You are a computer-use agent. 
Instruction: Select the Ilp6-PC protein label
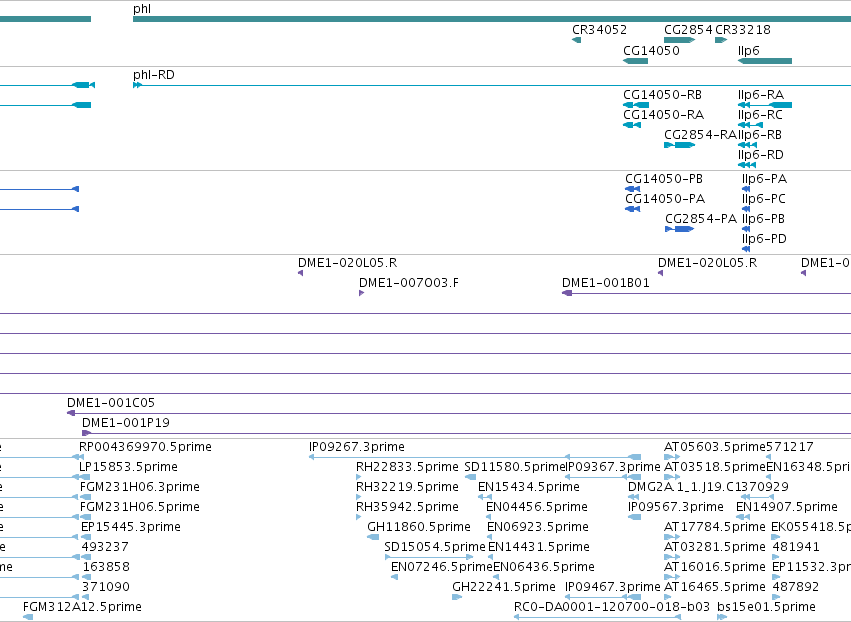[x=764, y=199]
